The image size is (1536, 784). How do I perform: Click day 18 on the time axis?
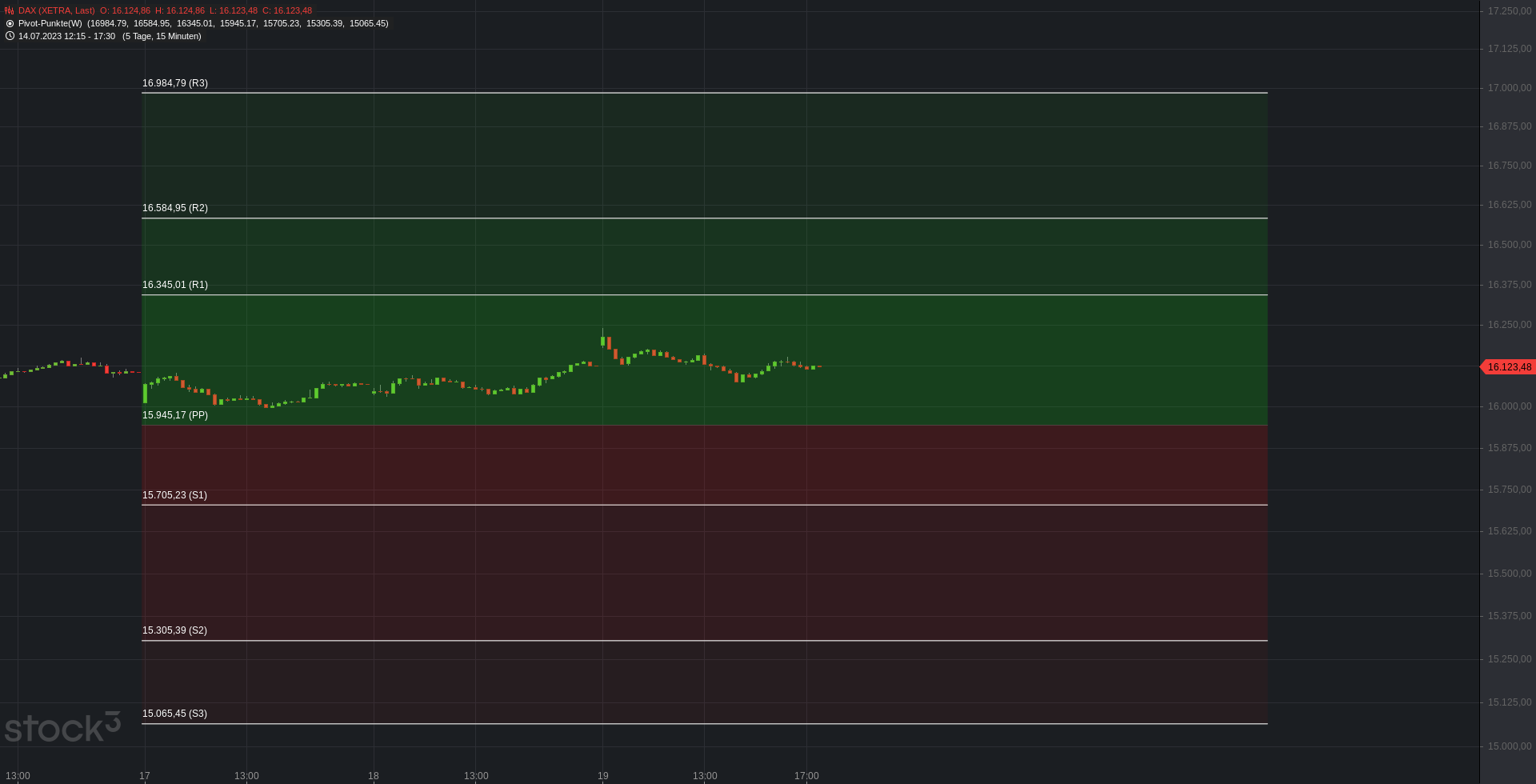[374, 776]
